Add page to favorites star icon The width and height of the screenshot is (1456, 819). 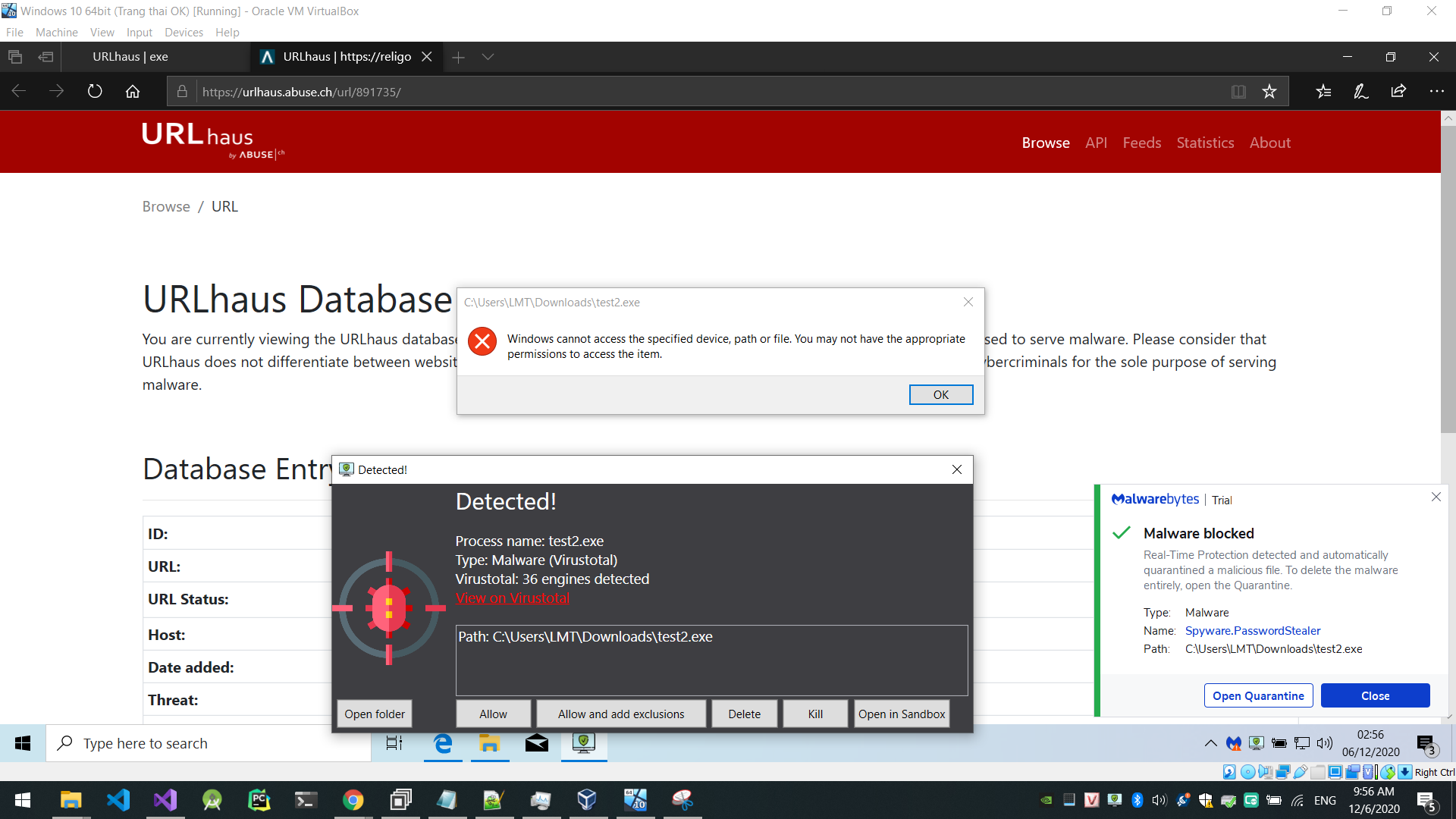click(1269, 92)
